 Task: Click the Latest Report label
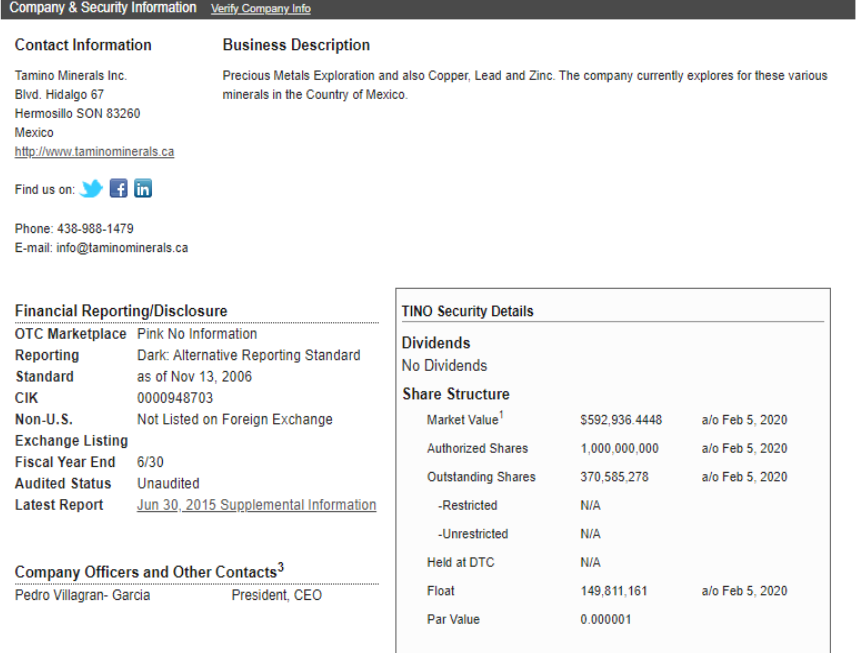59,505
